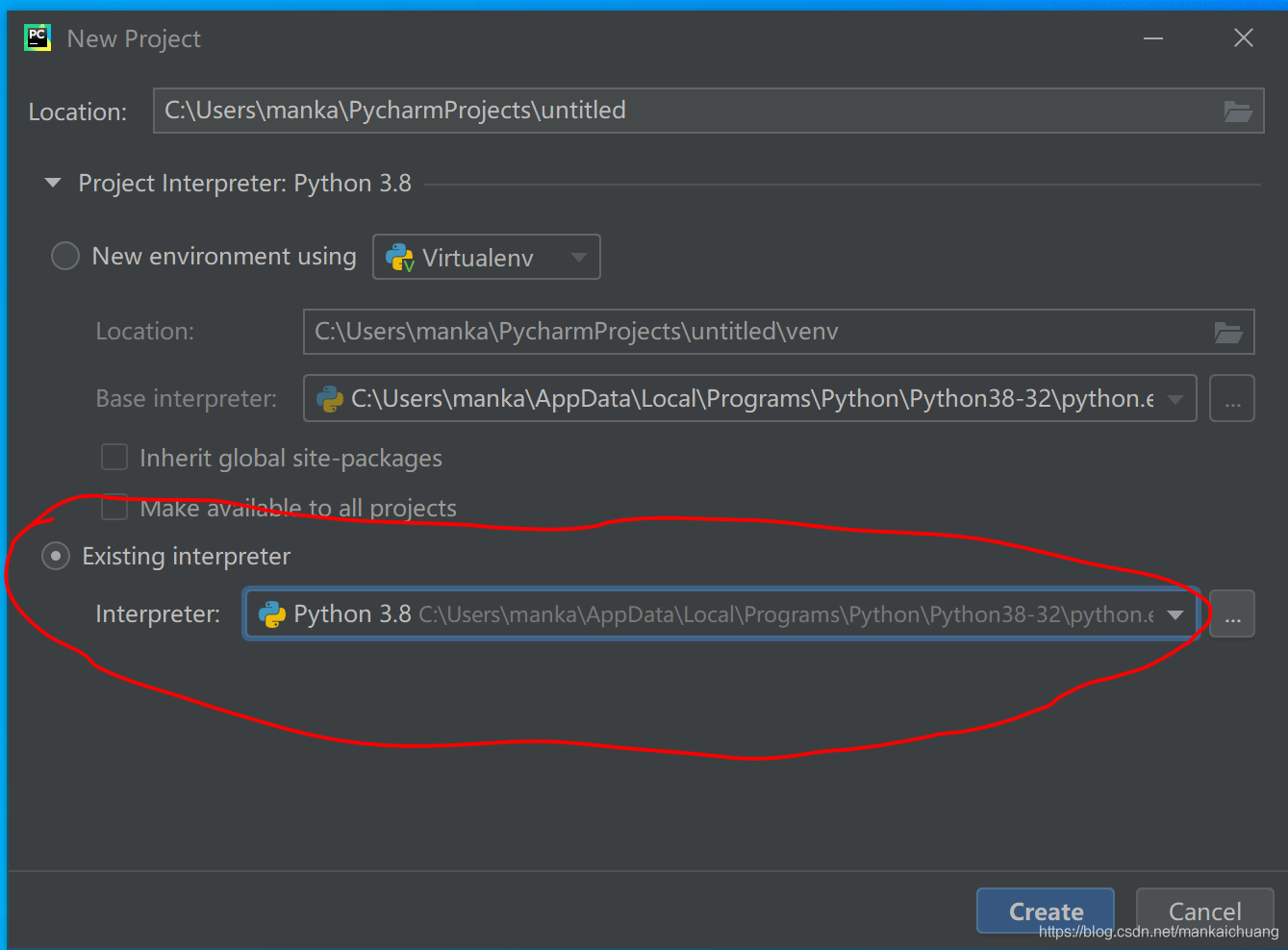Image resolution: width=1288 pixels, height=950 pixels.
Task: Click the PyCharm logo in the title bar
Action: tap(38, 38)
